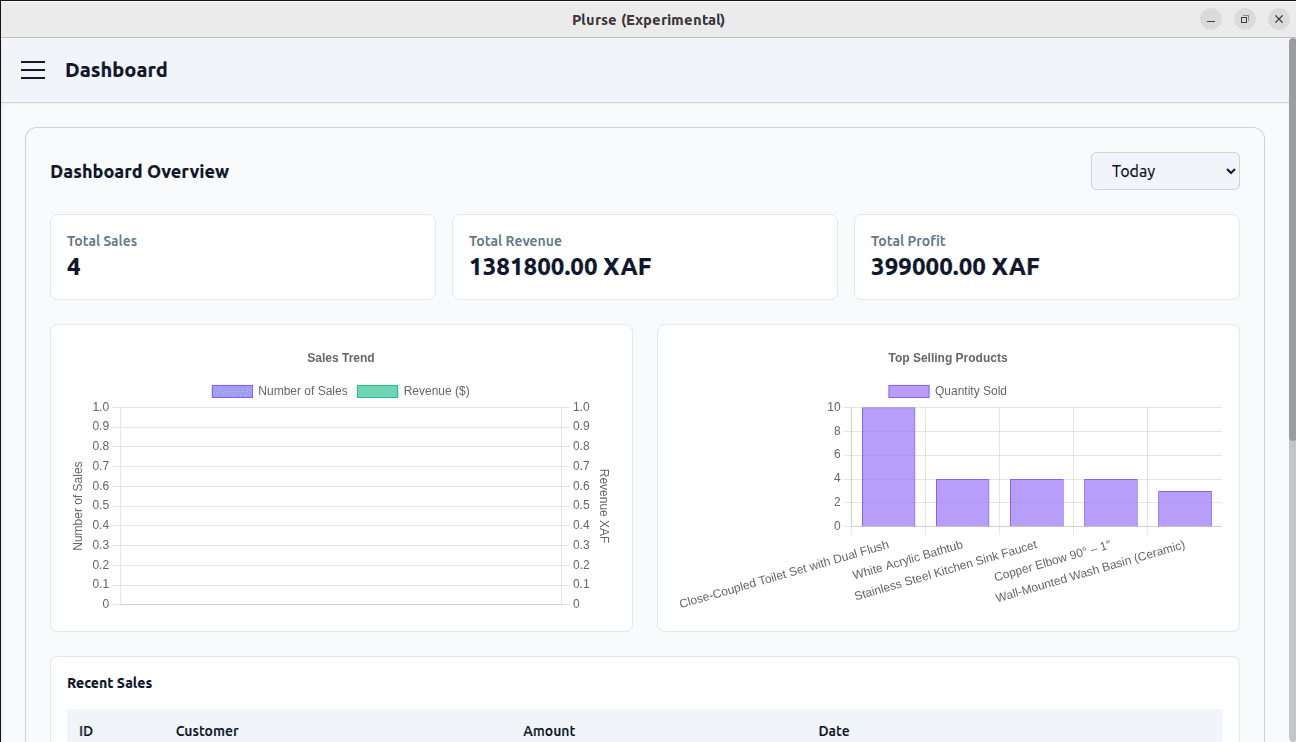This screenshot has width=1296, height=742.
Task: Toggle Quantity Sold legend item
Action: click(947, 391)
